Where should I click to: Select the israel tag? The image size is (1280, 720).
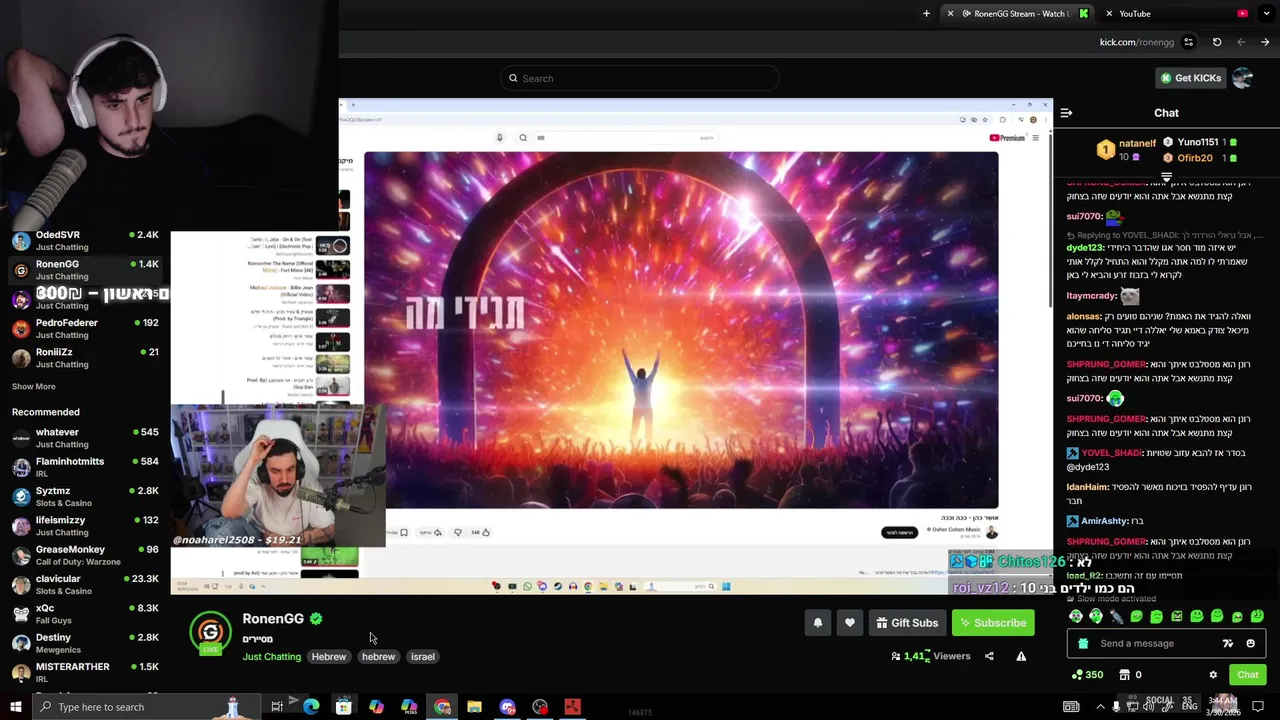click(x=422, y=657)
